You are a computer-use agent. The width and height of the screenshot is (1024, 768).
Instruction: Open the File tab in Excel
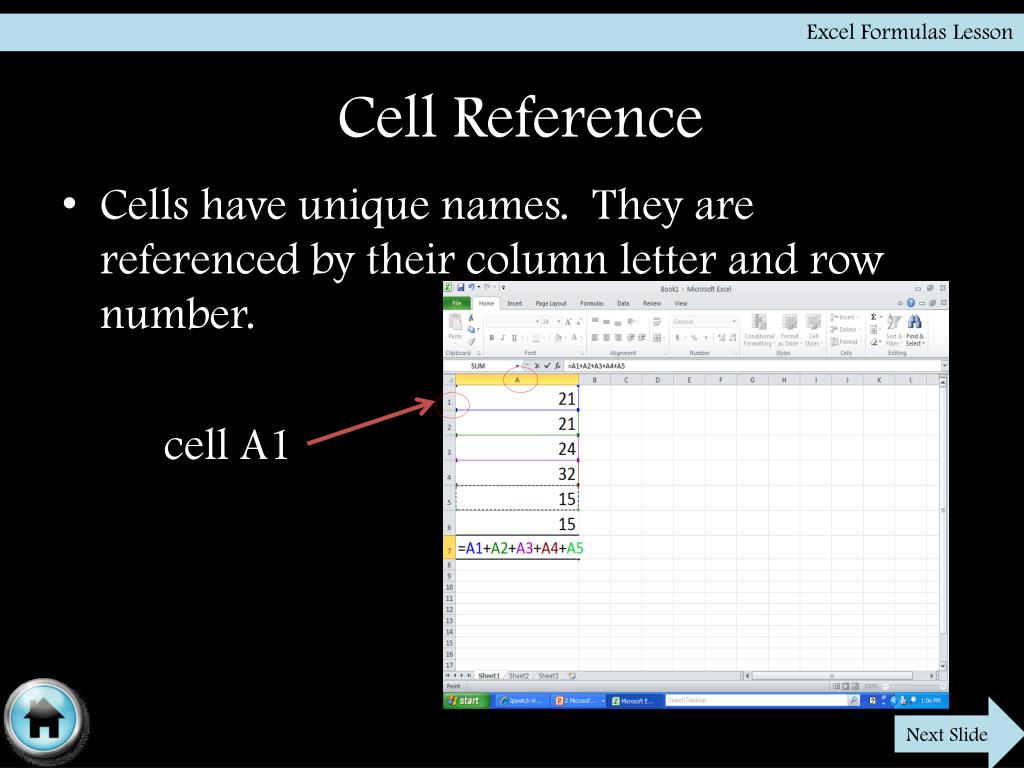pyautogui.click(x=457, y=303)
